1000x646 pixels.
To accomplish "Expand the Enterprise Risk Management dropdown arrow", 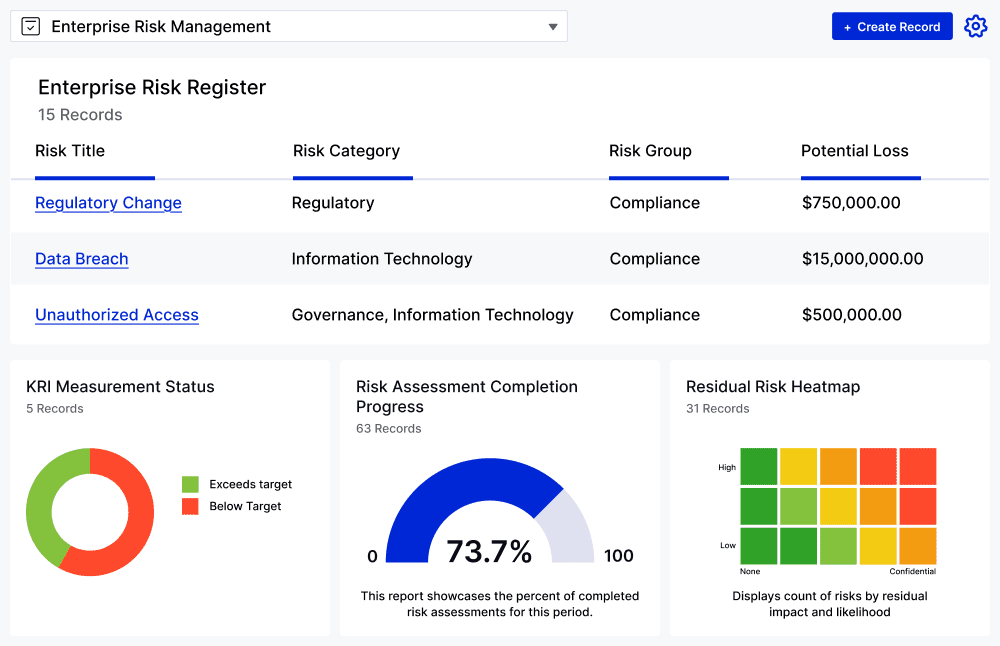I will pos(553,27).
